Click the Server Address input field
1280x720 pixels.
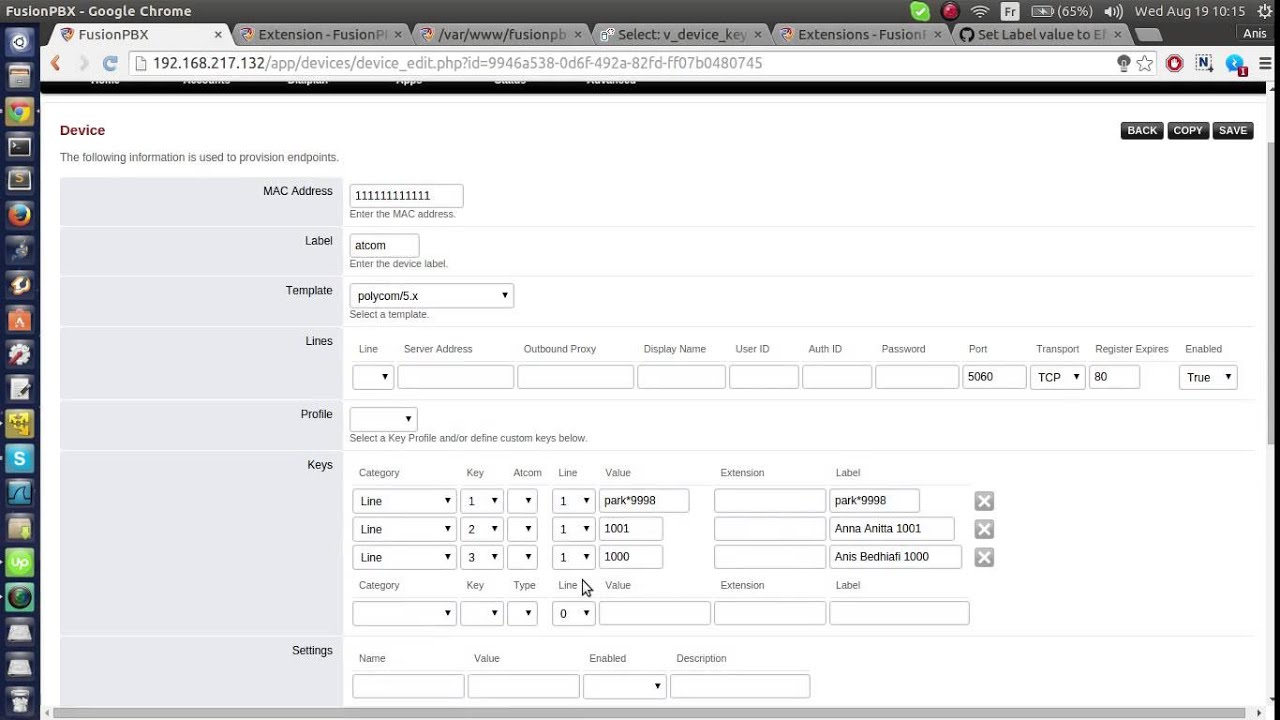click(456, 377)
